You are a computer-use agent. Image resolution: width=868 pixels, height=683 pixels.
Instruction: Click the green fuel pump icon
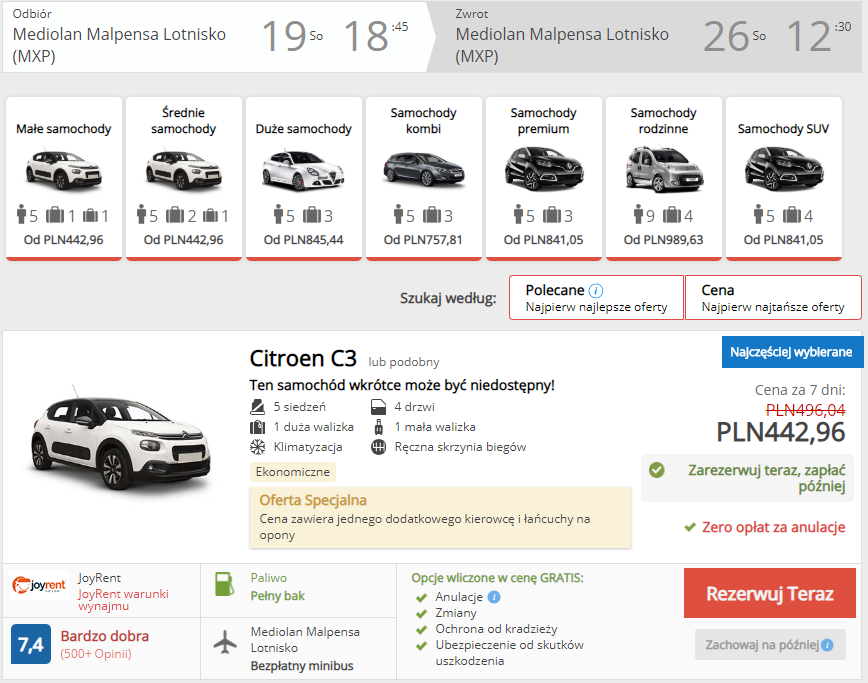click(224, 584)
